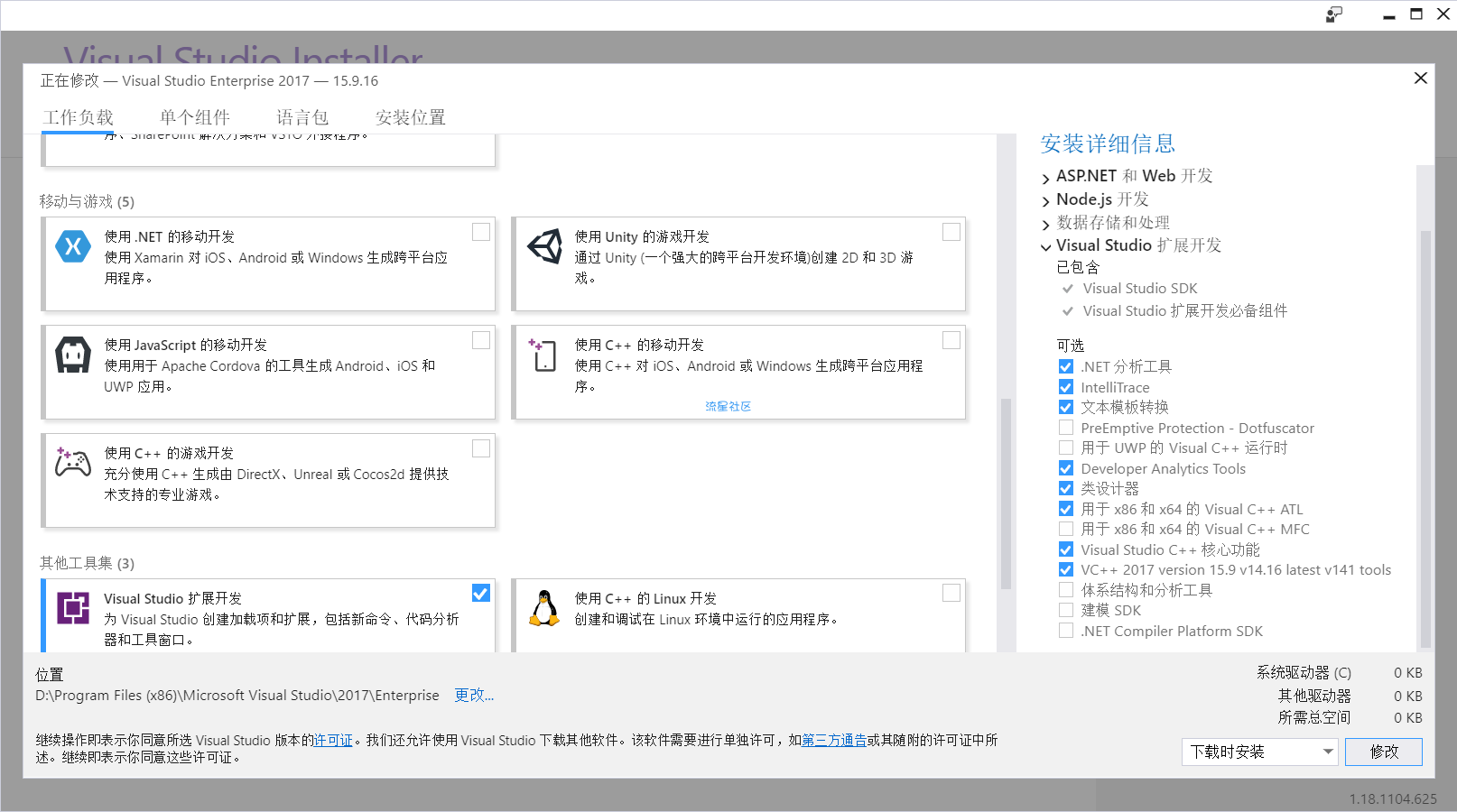
Task: Check the JavaScript mobile development workload
Action: click(x=481, y=340)
